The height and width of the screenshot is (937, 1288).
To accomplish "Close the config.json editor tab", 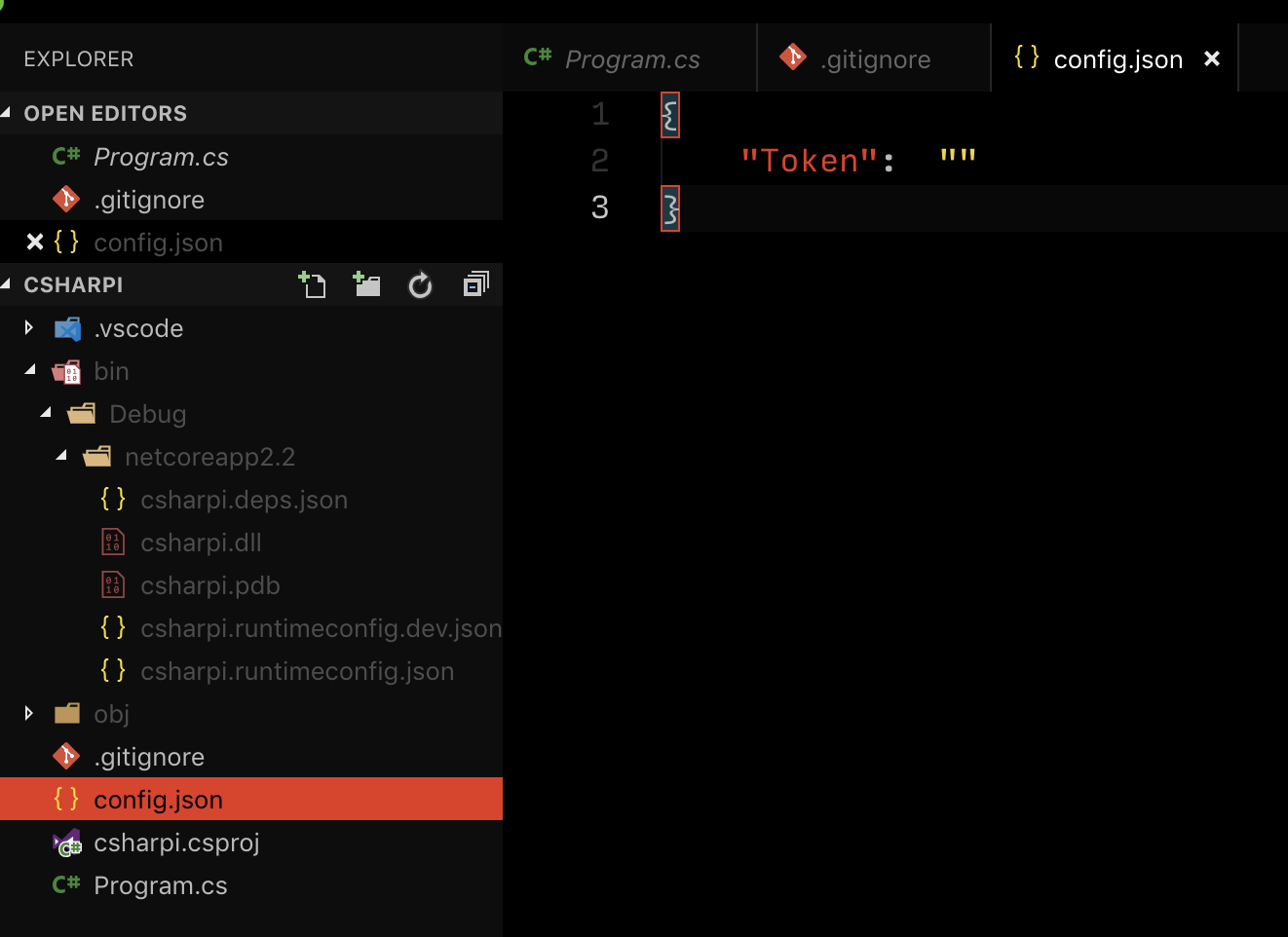I will click(1212, 59).
